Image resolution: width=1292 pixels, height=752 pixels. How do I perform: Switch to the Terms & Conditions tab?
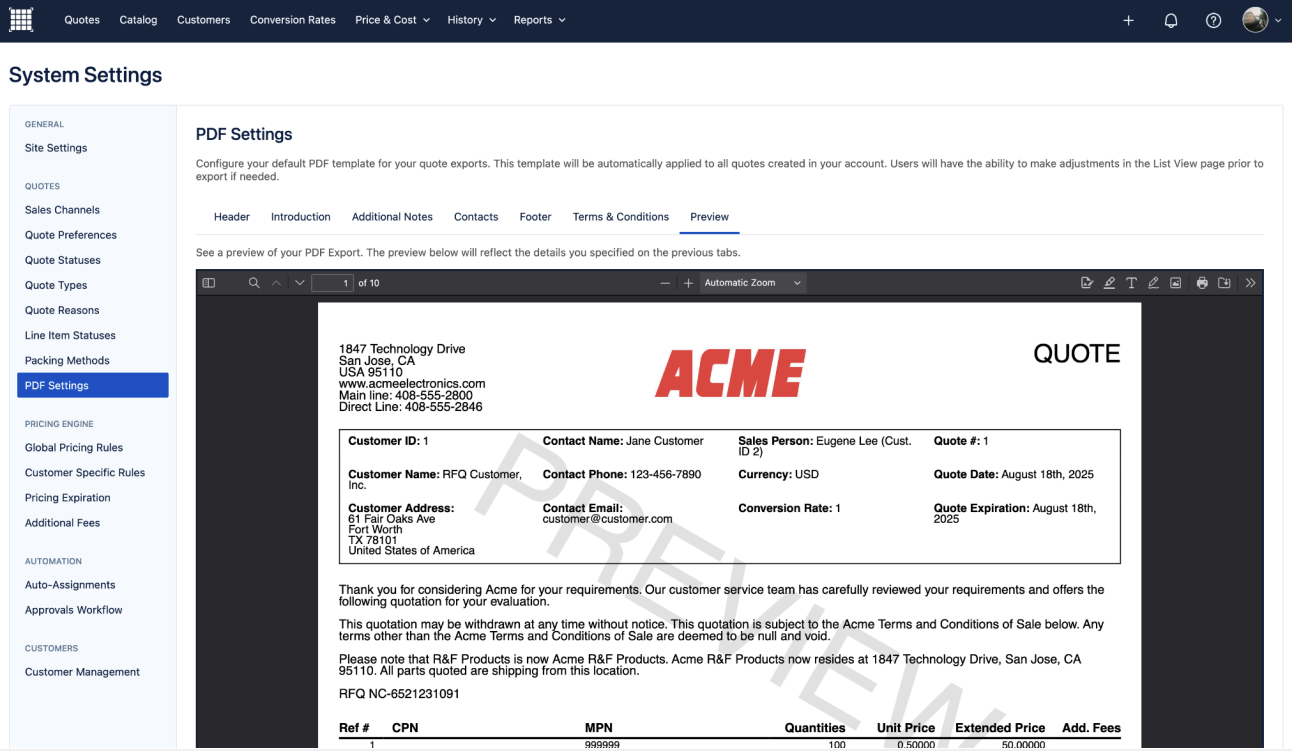click(621, 217)
